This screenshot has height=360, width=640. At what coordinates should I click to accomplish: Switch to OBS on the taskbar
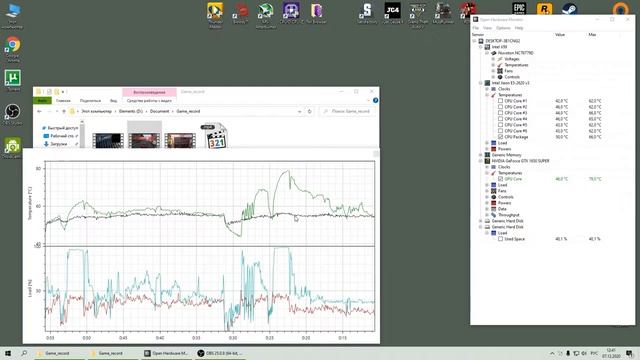pyautogui.click(x=220, y=353)
